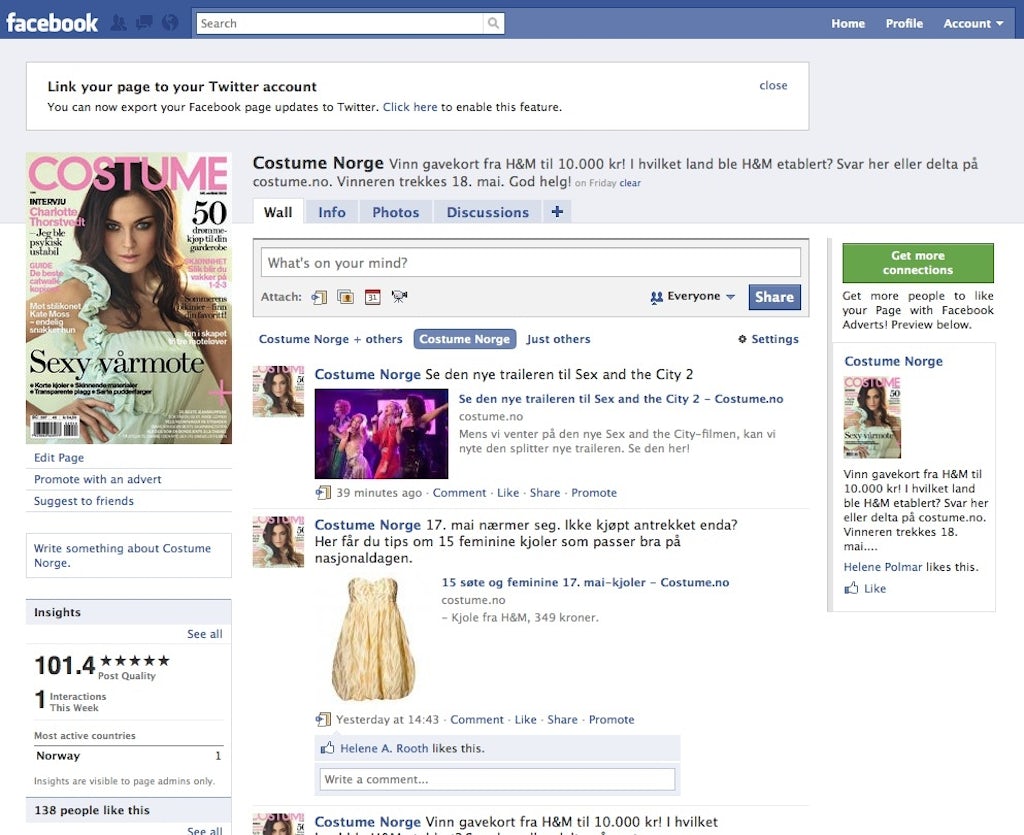Select the Costume Norge + others filter
Image resolution: width=1024 pixels, height=835 pixels.
(x=330, y=339)
